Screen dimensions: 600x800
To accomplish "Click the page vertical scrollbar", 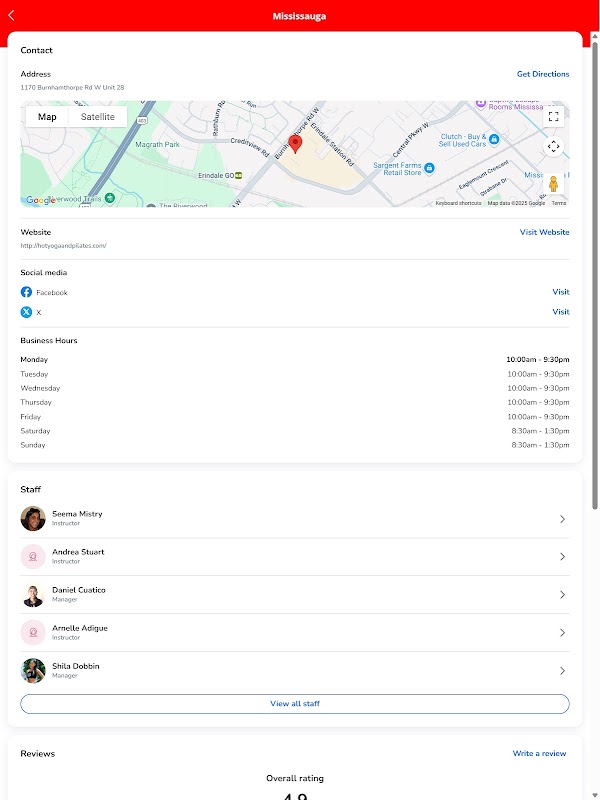I will 595,276.
